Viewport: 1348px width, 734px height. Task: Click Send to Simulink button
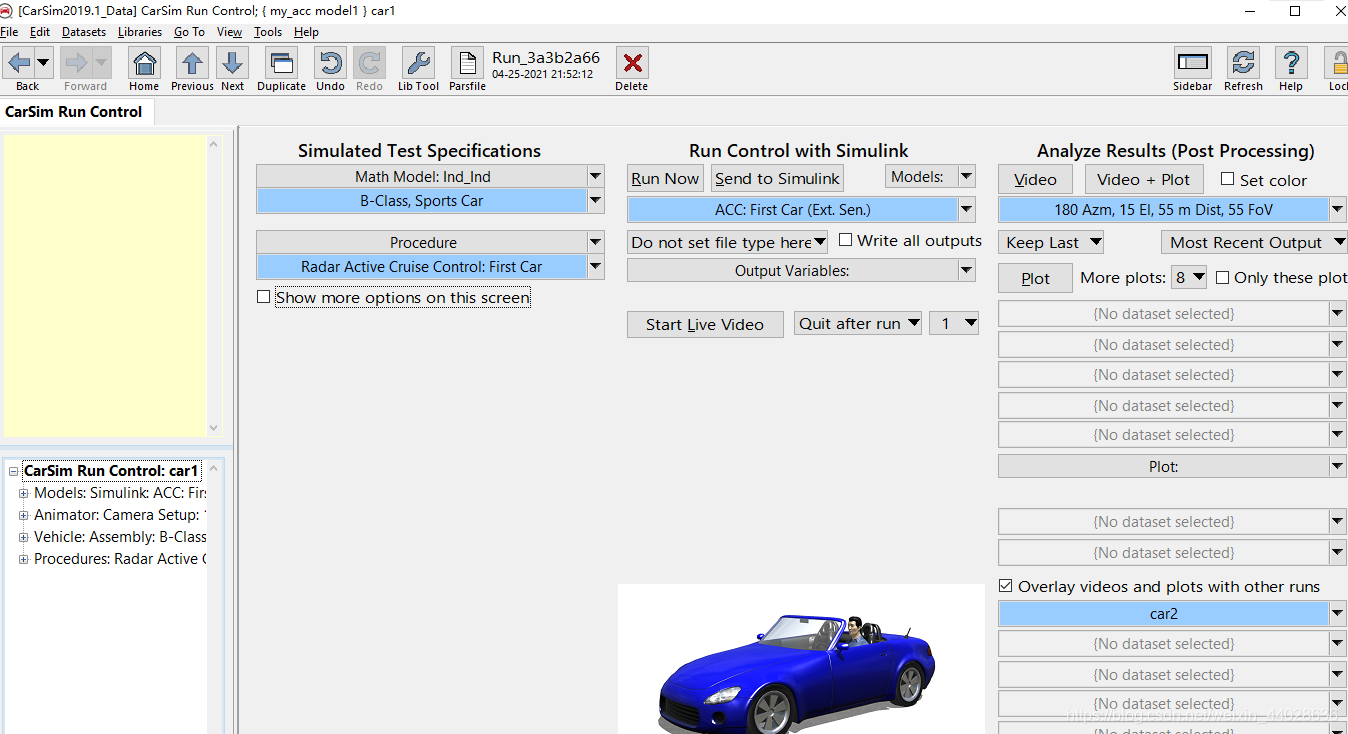pos(777,178)
